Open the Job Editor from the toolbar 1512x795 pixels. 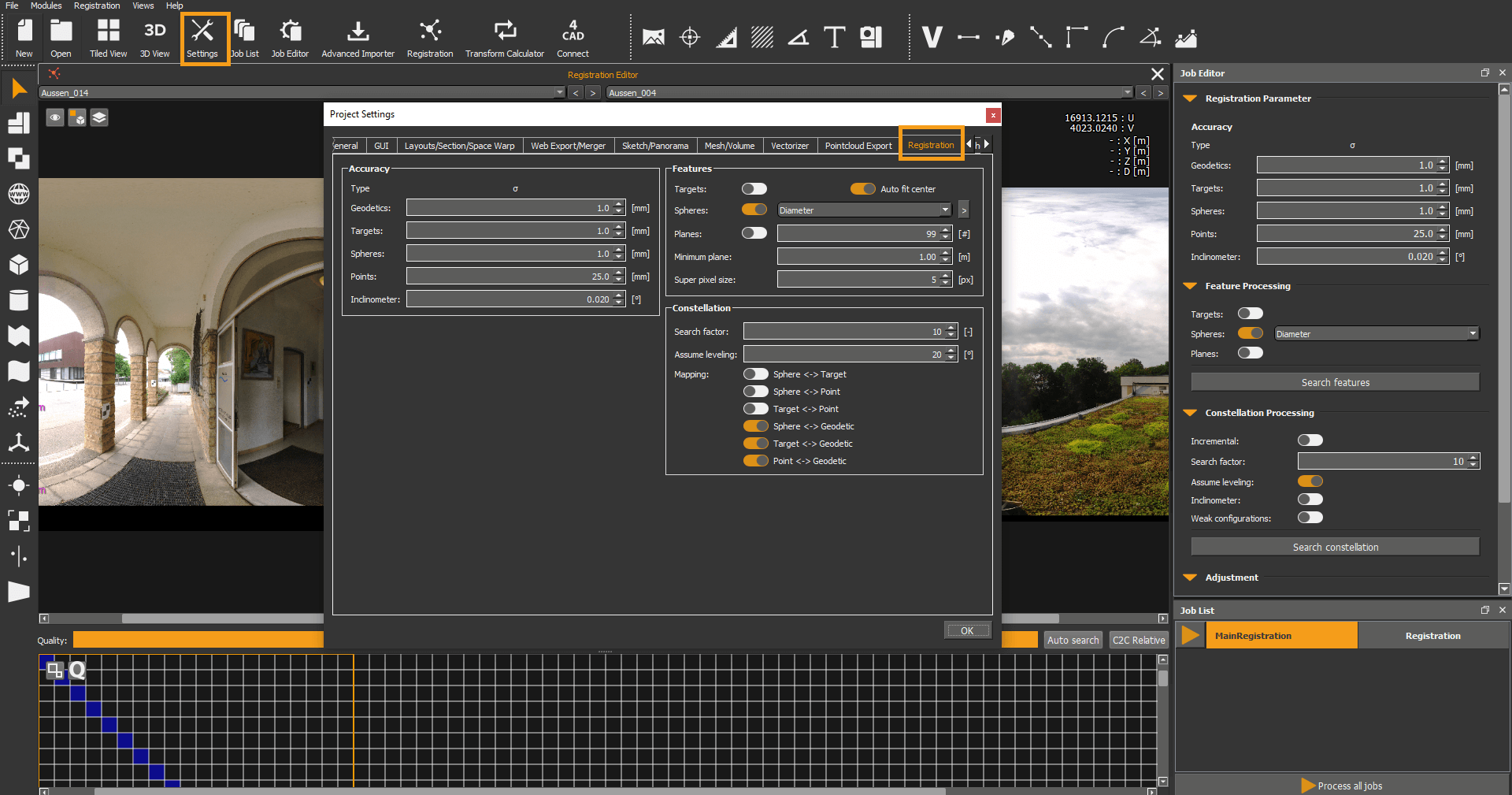click(290, 37)
